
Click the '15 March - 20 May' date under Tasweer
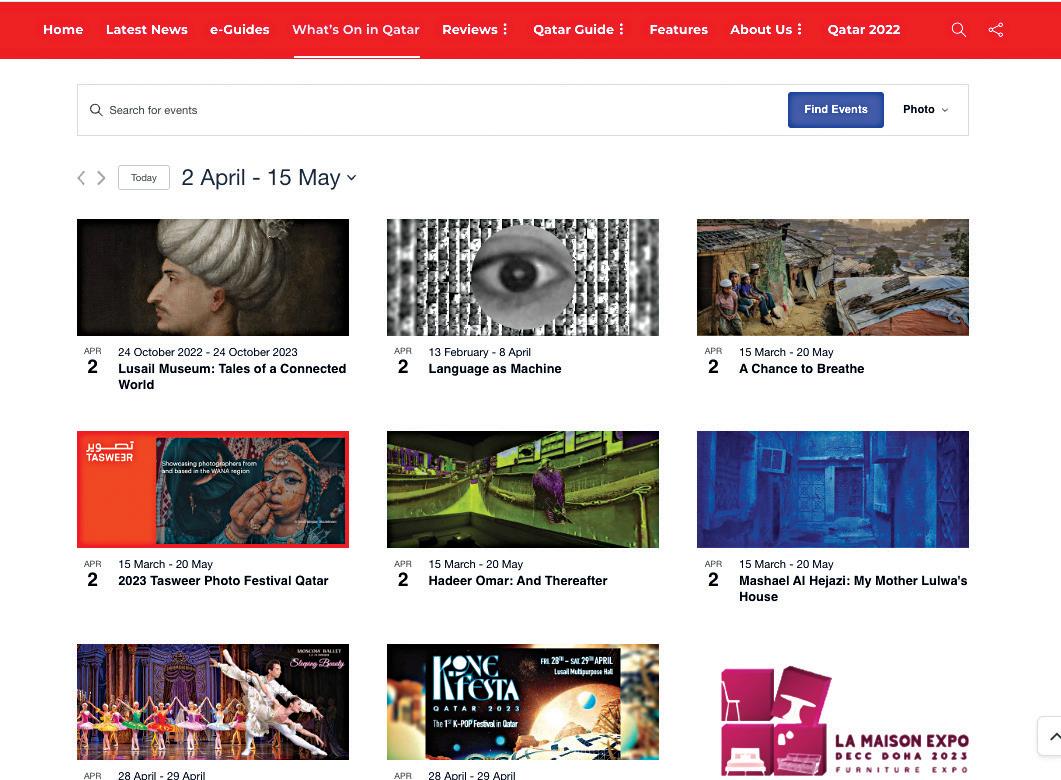coord(166,564)
